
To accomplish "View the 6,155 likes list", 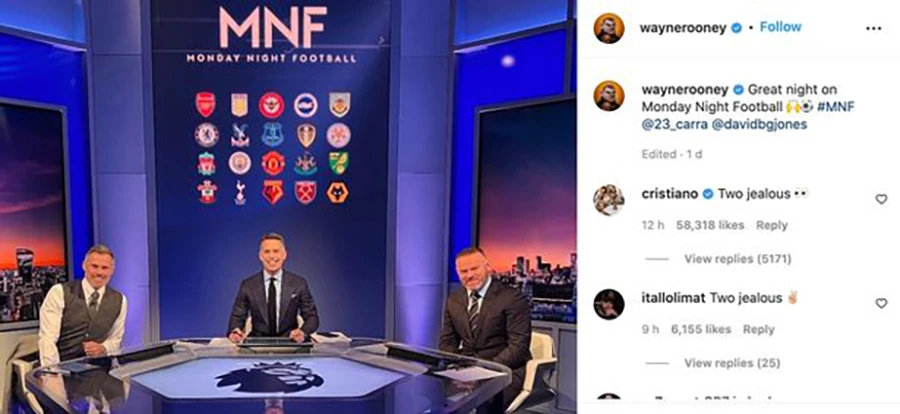I will coord(701,330).
